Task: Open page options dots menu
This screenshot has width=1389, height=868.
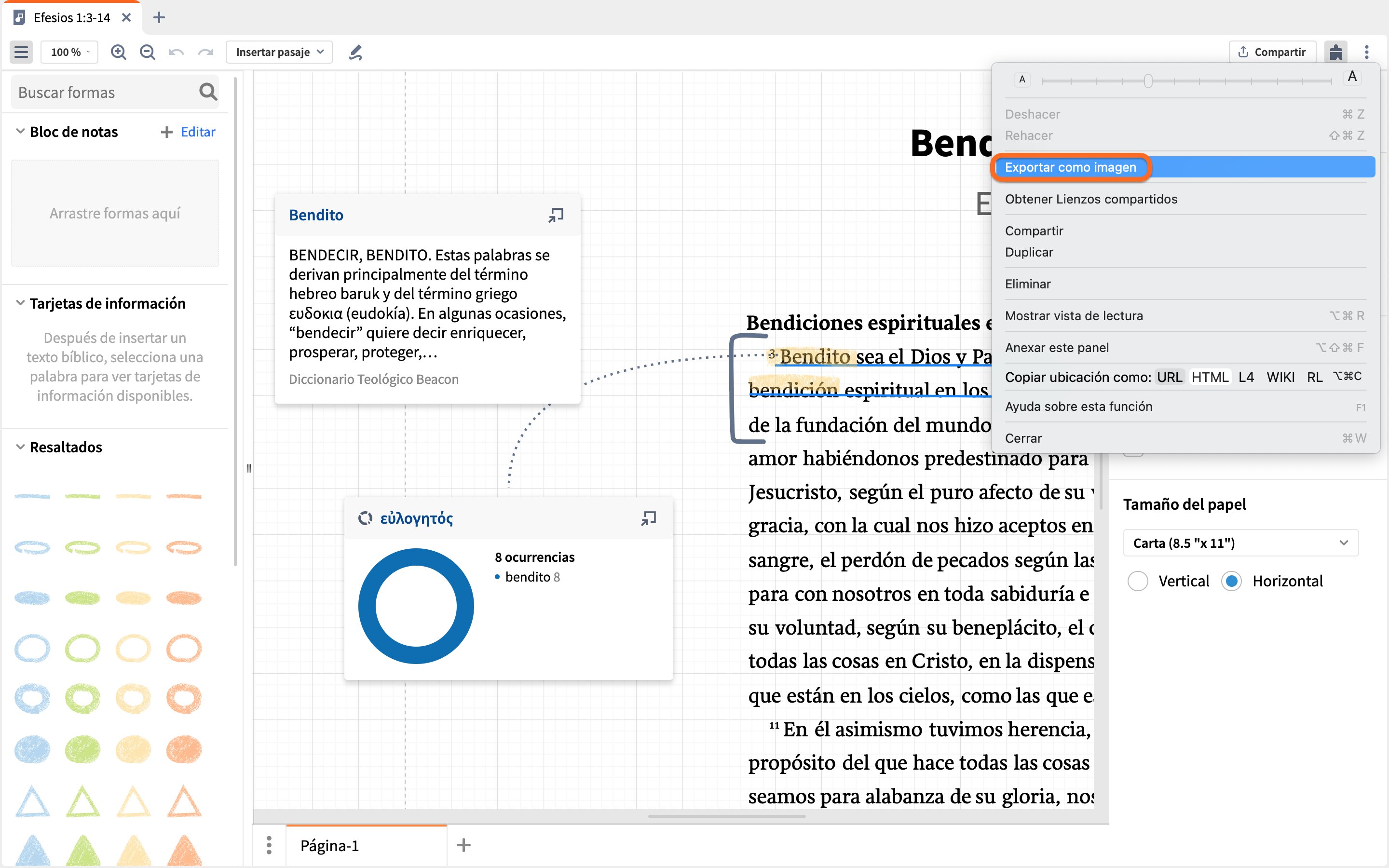Action: click(269, 845)
